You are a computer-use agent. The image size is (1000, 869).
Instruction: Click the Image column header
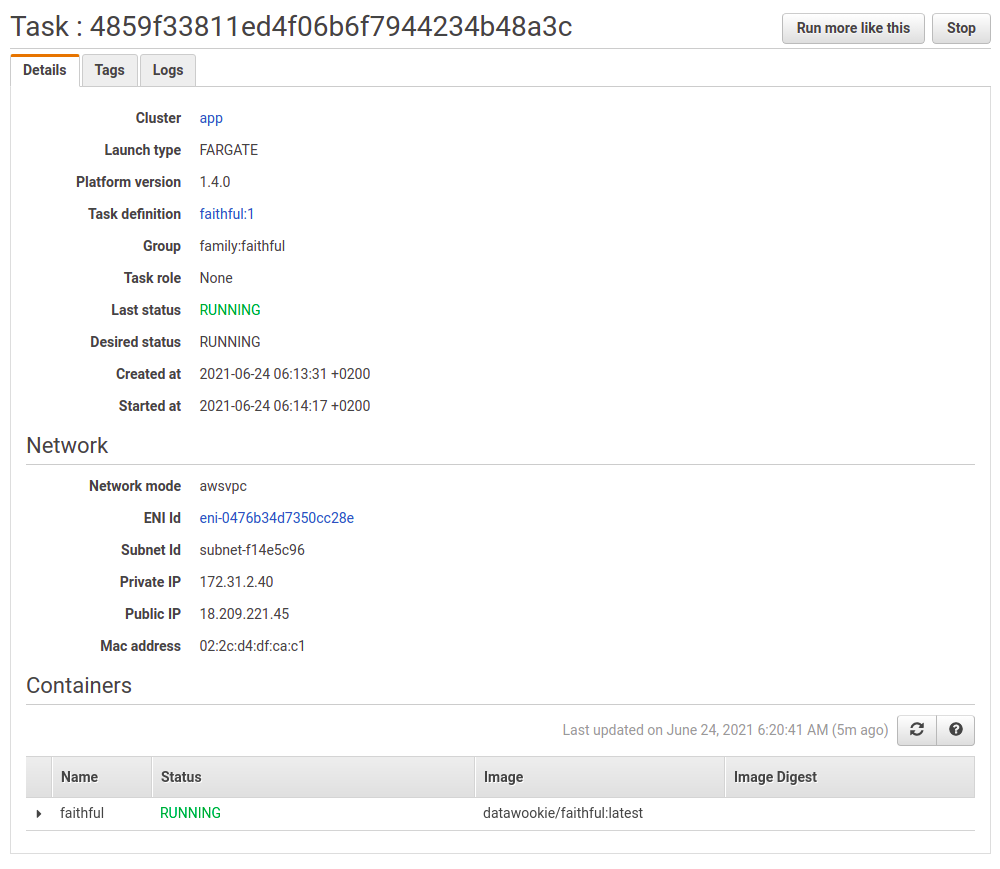(x=503, y=777)
